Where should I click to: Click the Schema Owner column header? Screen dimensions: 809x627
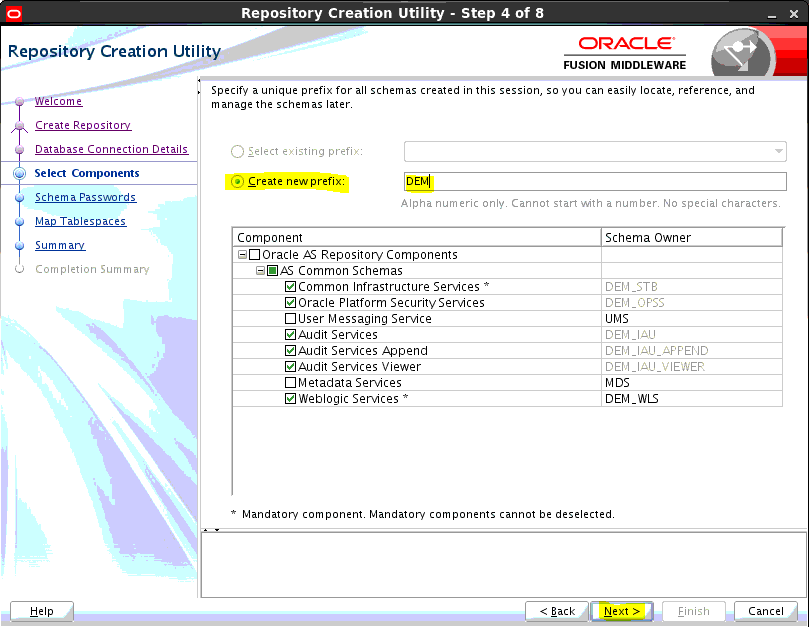coord(692,237)
